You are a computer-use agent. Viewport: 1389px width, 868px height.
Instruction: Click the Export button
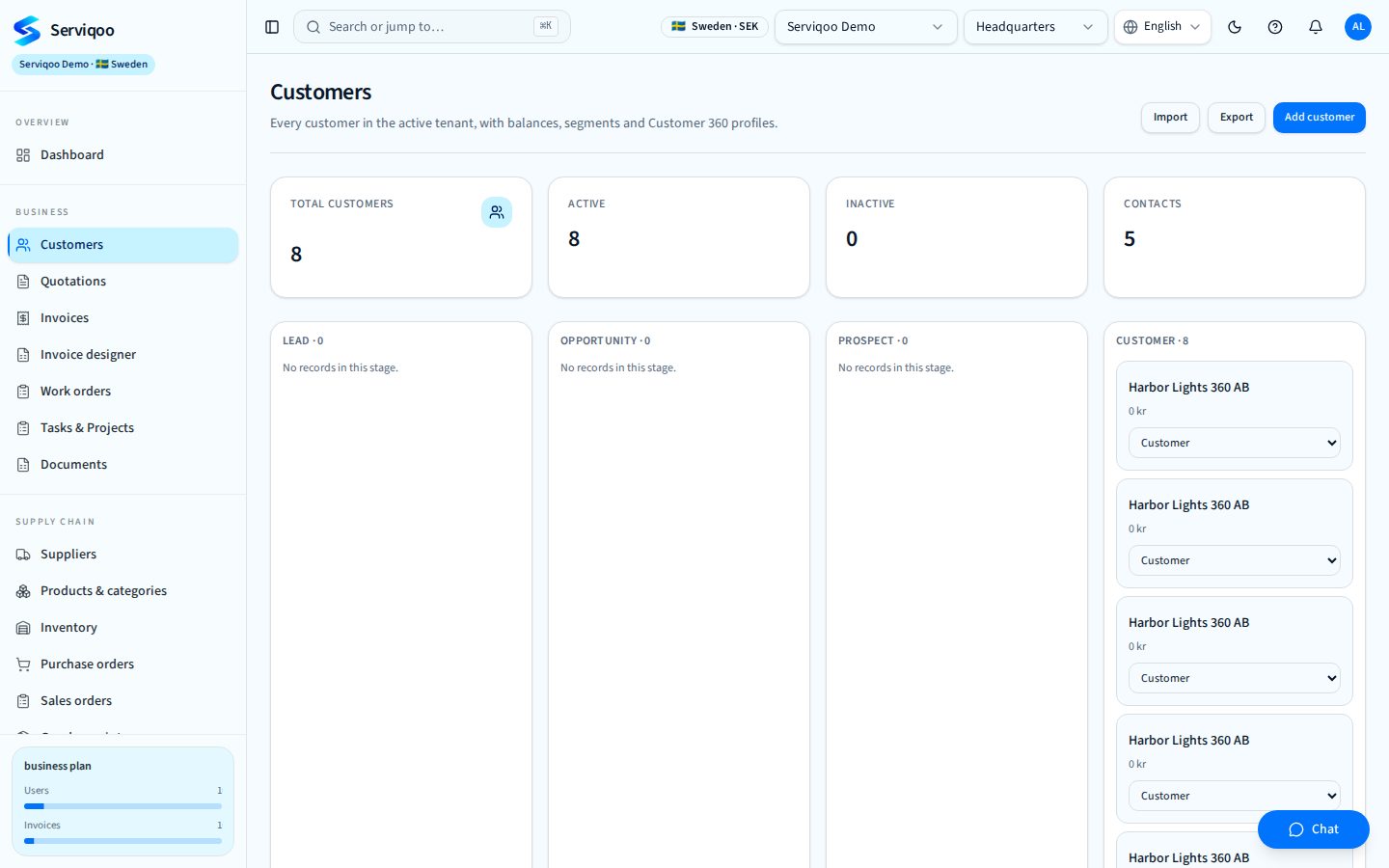click(1237, 118)
